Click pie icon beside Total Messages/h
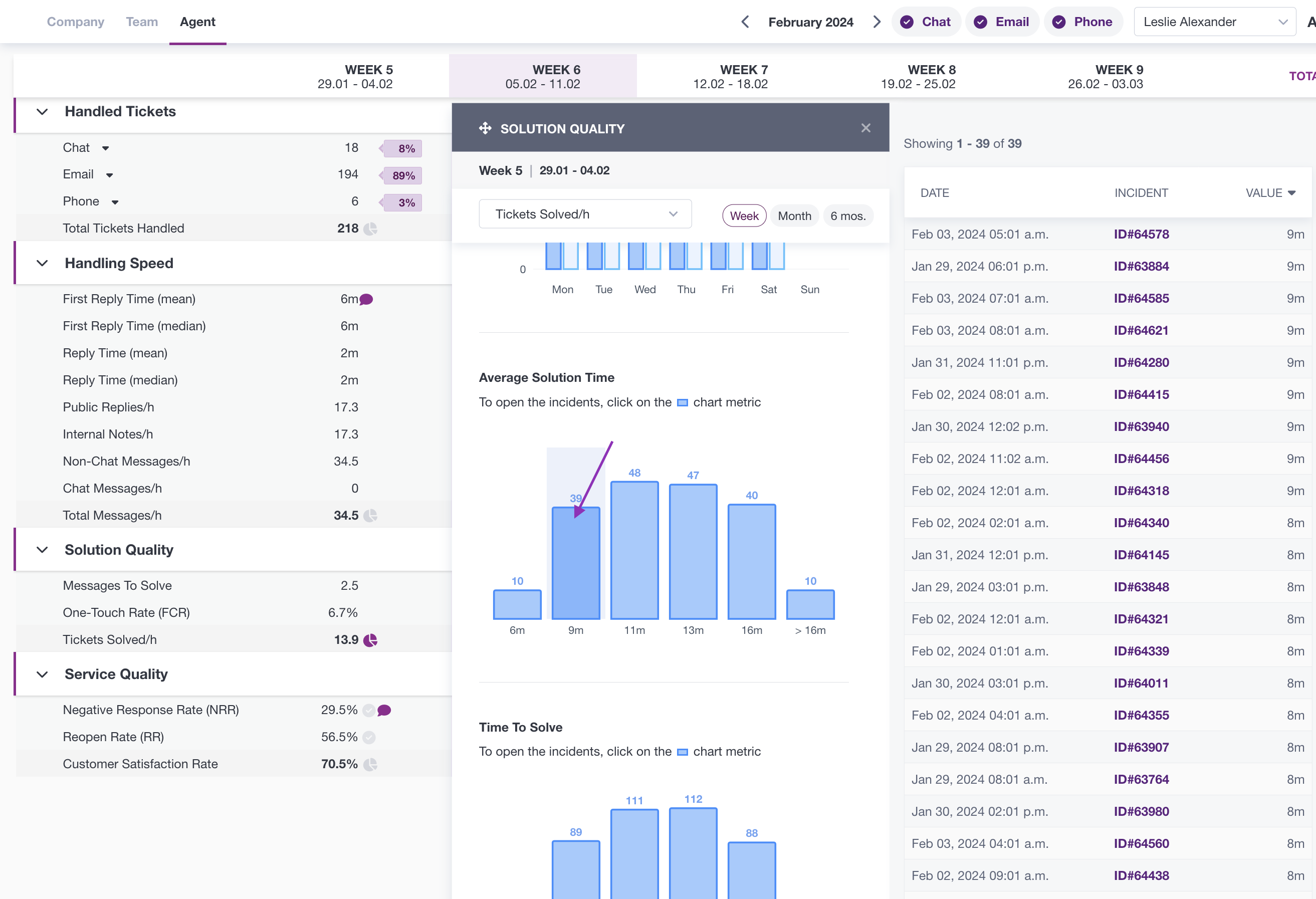The height and width of the screenshot is (899, 1316). [x=370, y=516]
